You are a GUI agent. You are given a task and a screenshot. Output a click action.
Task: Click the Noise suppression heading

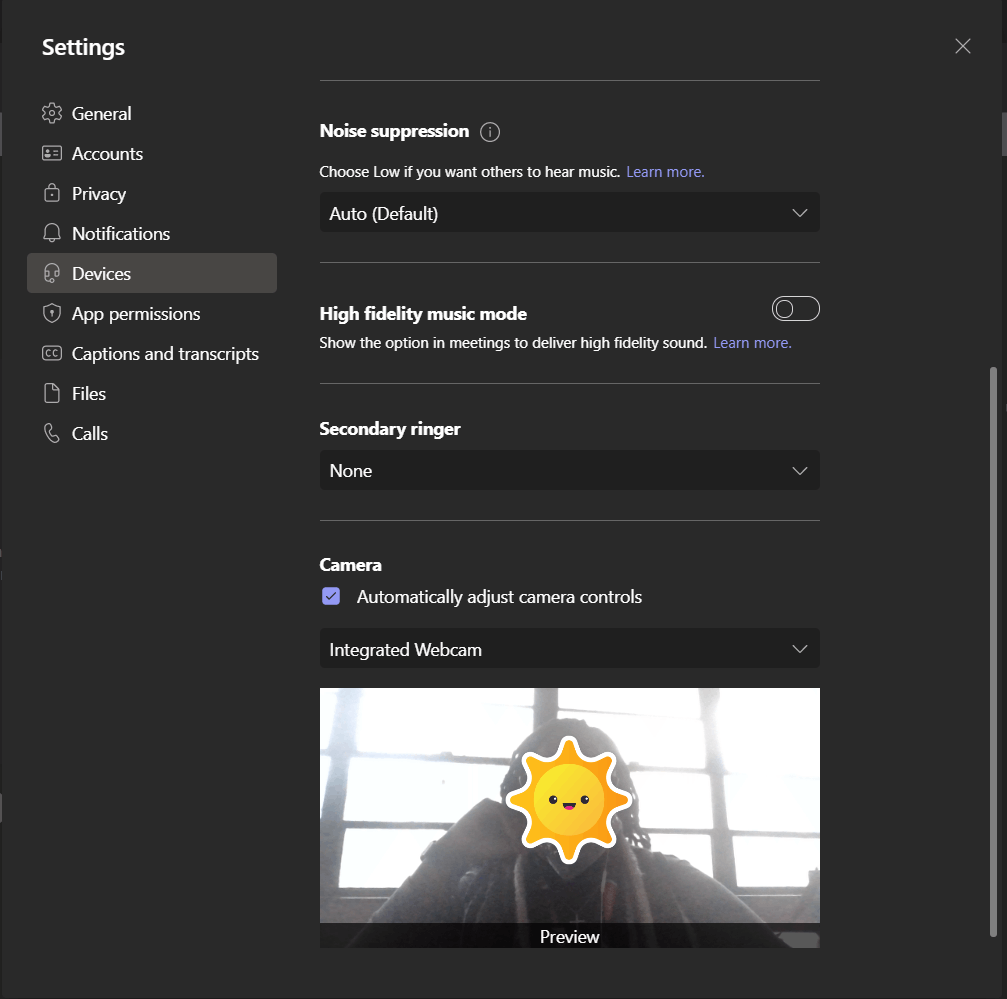coord(394,131)
